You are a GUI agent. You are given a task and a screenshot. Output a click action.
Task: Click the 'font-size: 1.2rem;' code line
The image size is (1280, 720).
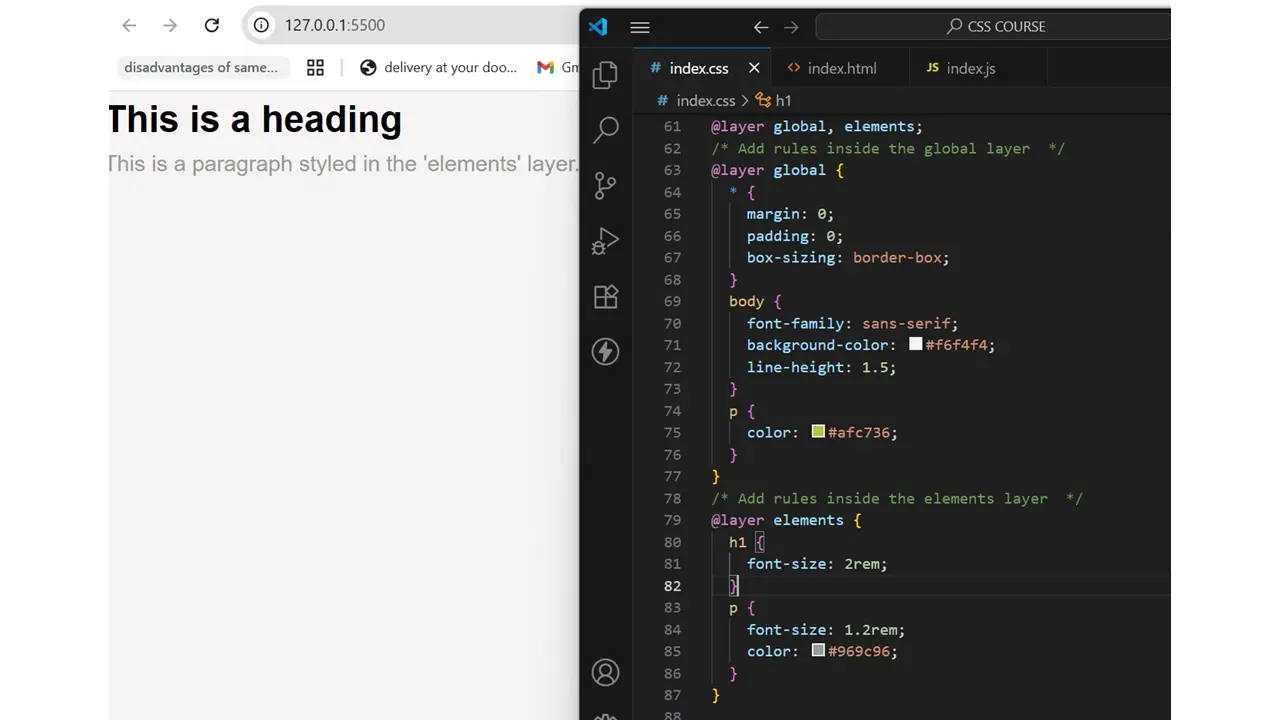pos(826,629)
